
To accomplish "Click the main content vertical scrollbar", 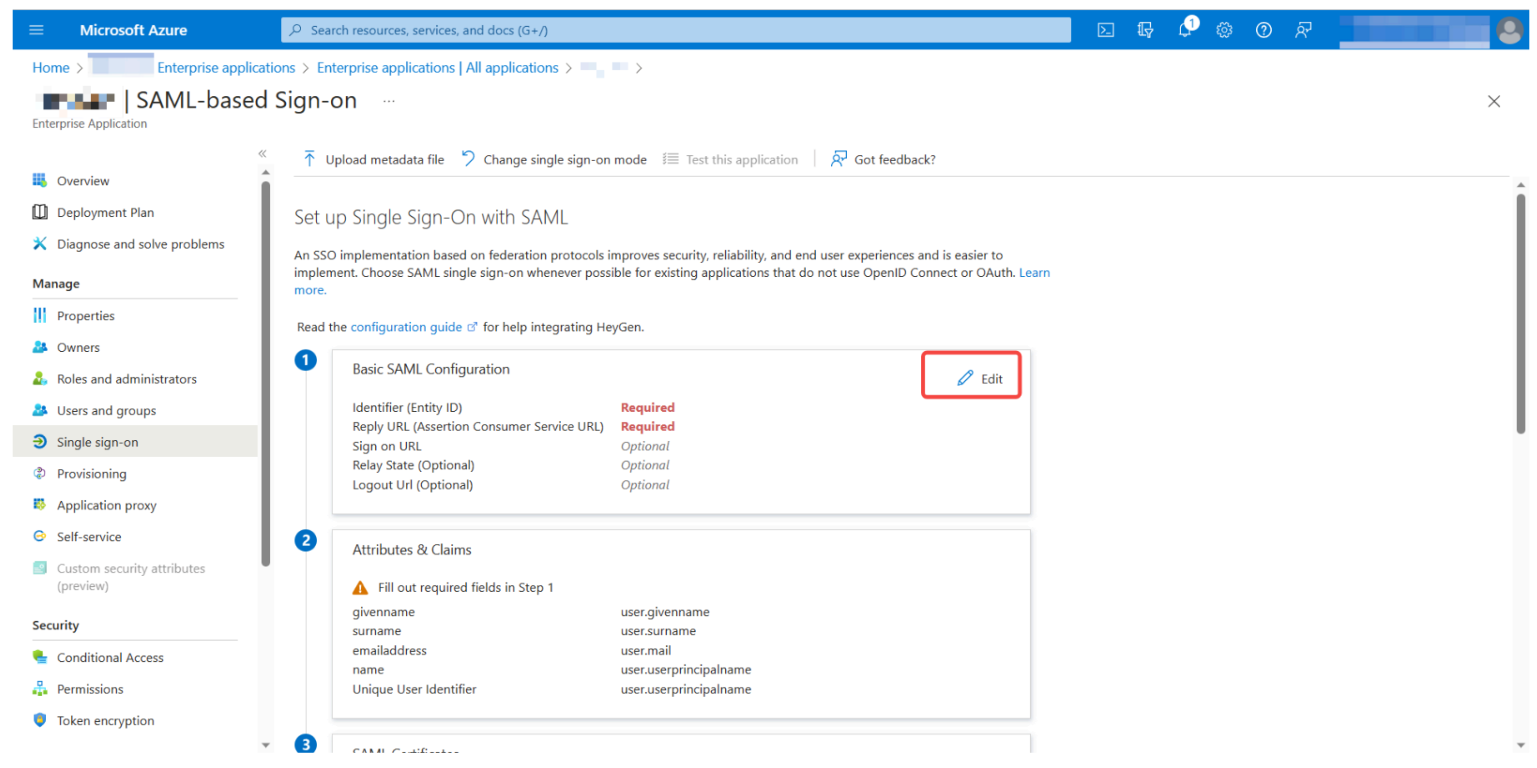I will (1521, 312).
